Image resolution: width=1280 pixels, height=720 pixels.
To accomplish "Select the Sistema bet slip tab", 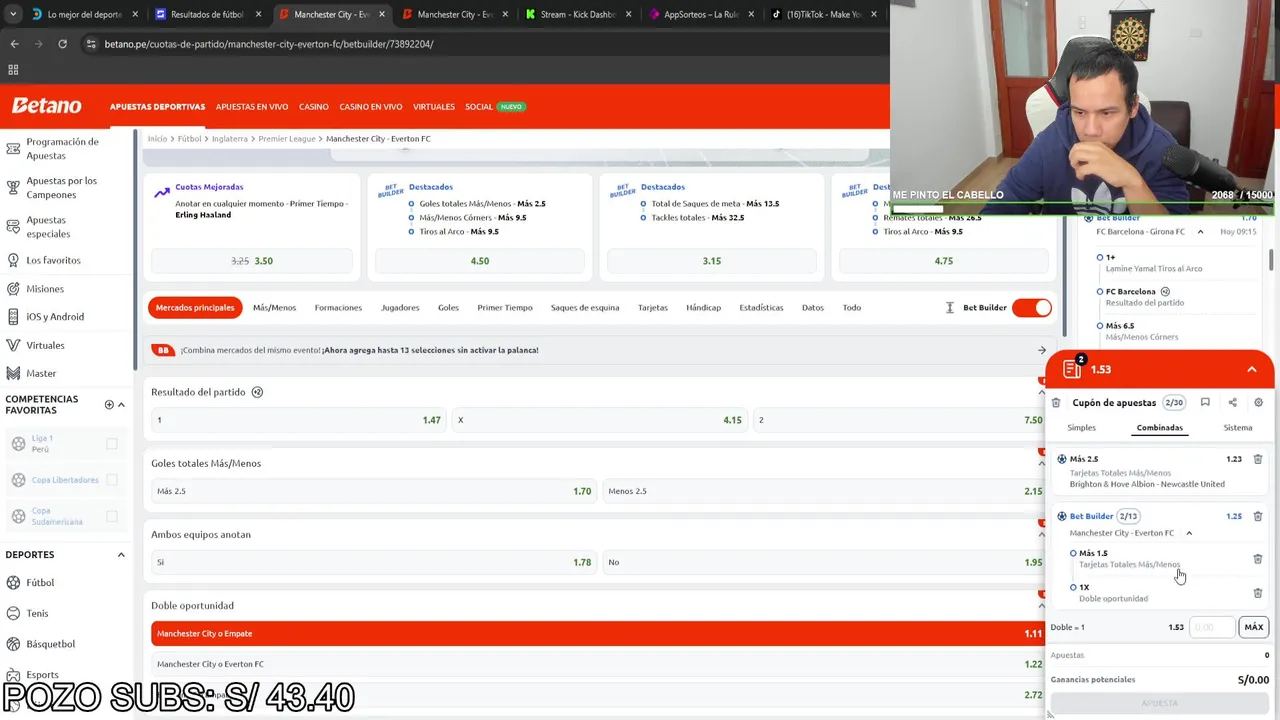I will 1238,427.
